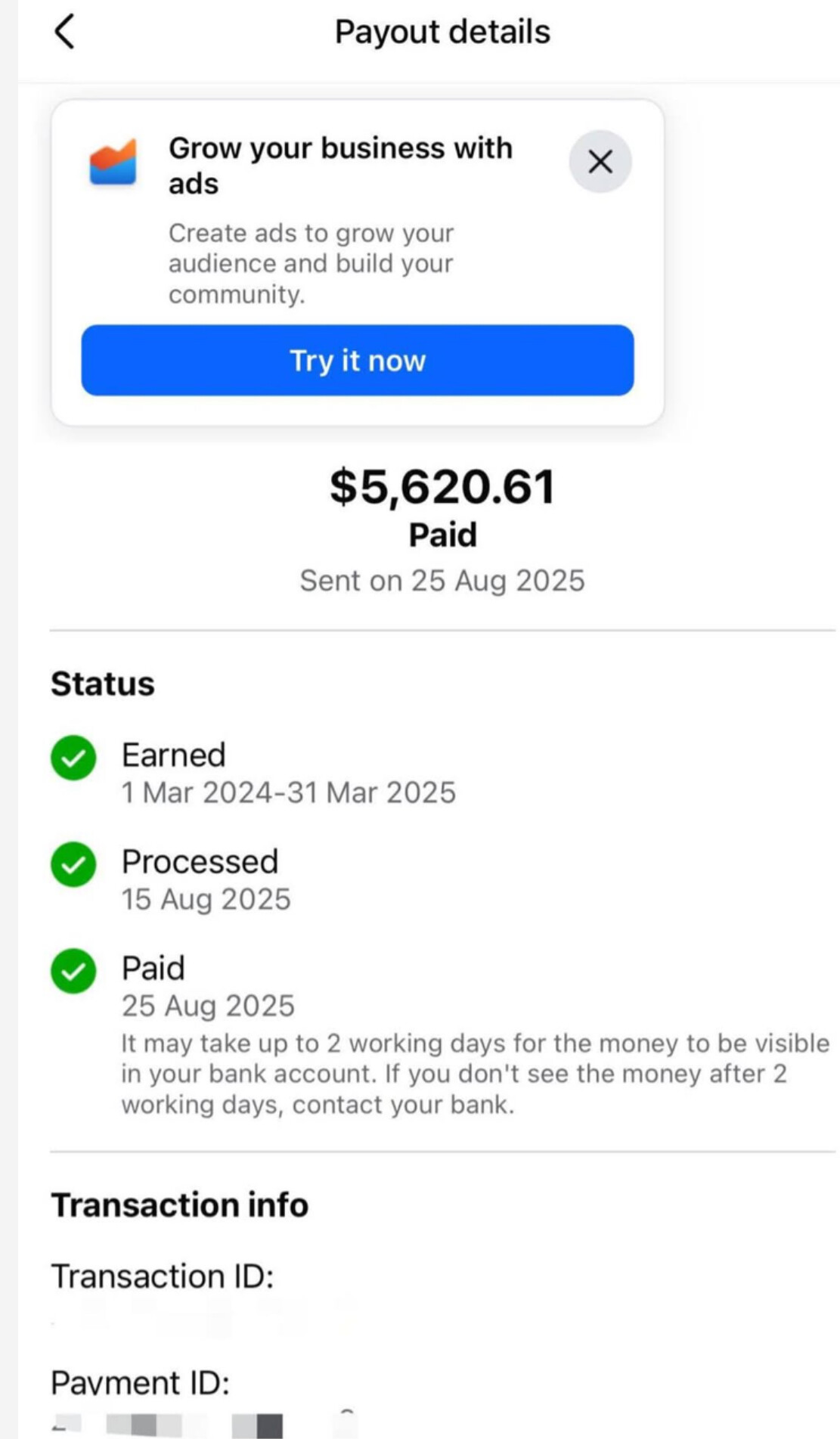Screen dimensions: 840x1439
Task: Tap the Transaction info section heading
Action: [x=179, y=1205]
